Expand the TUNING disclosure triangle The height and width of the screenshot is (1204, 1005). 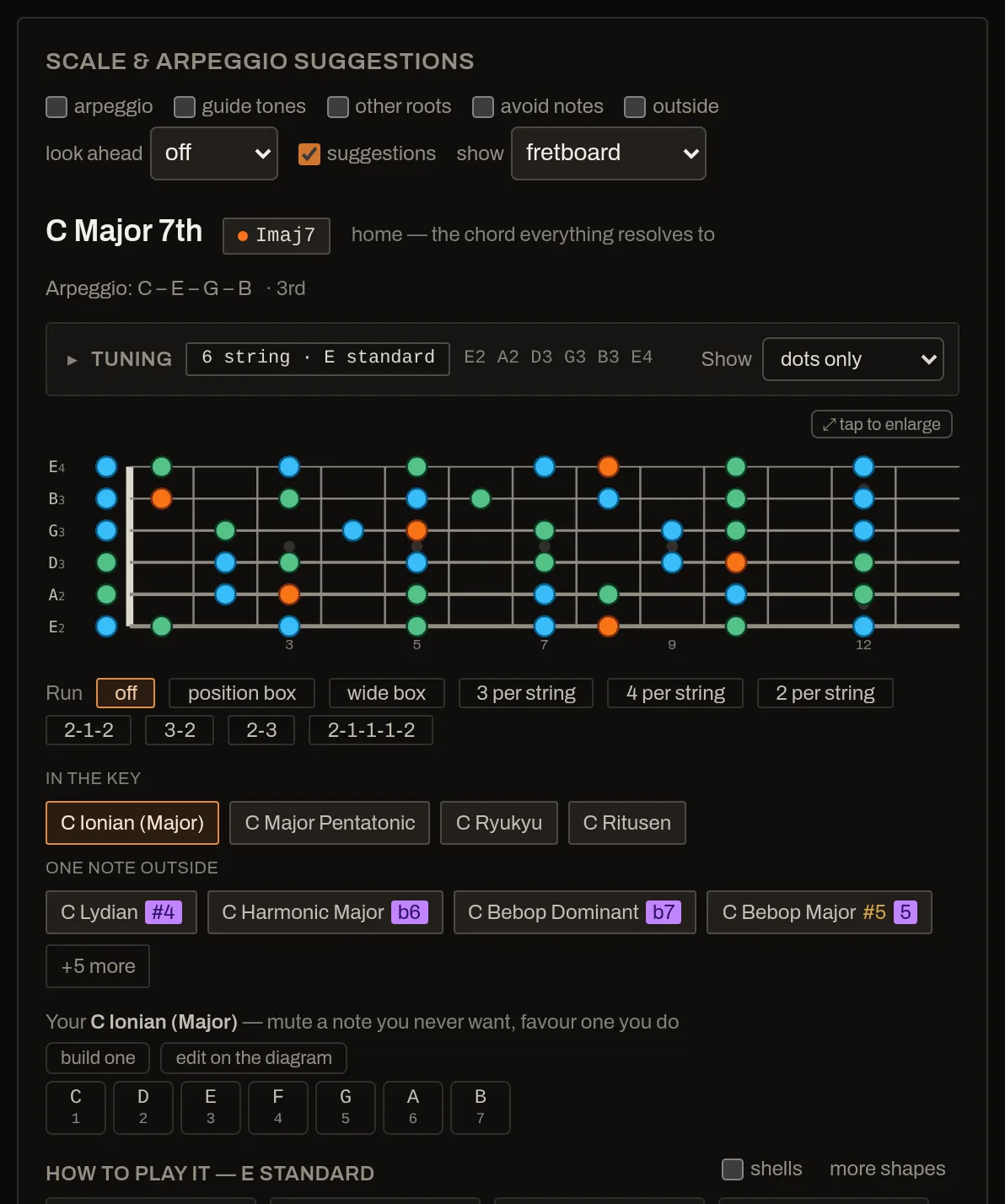73,360
